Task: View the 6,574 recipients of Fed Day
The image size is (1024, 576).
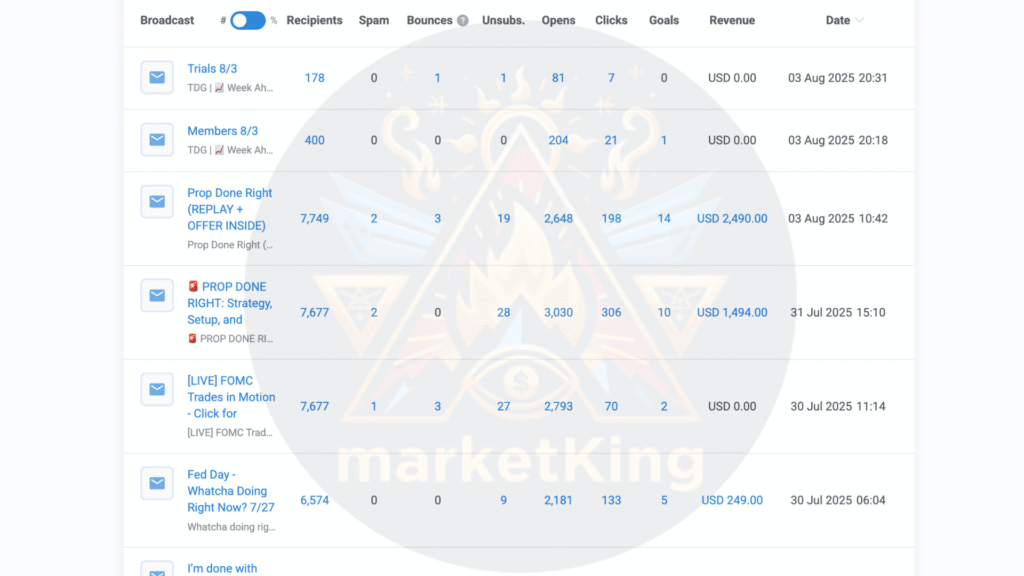Action: (314, 500)
